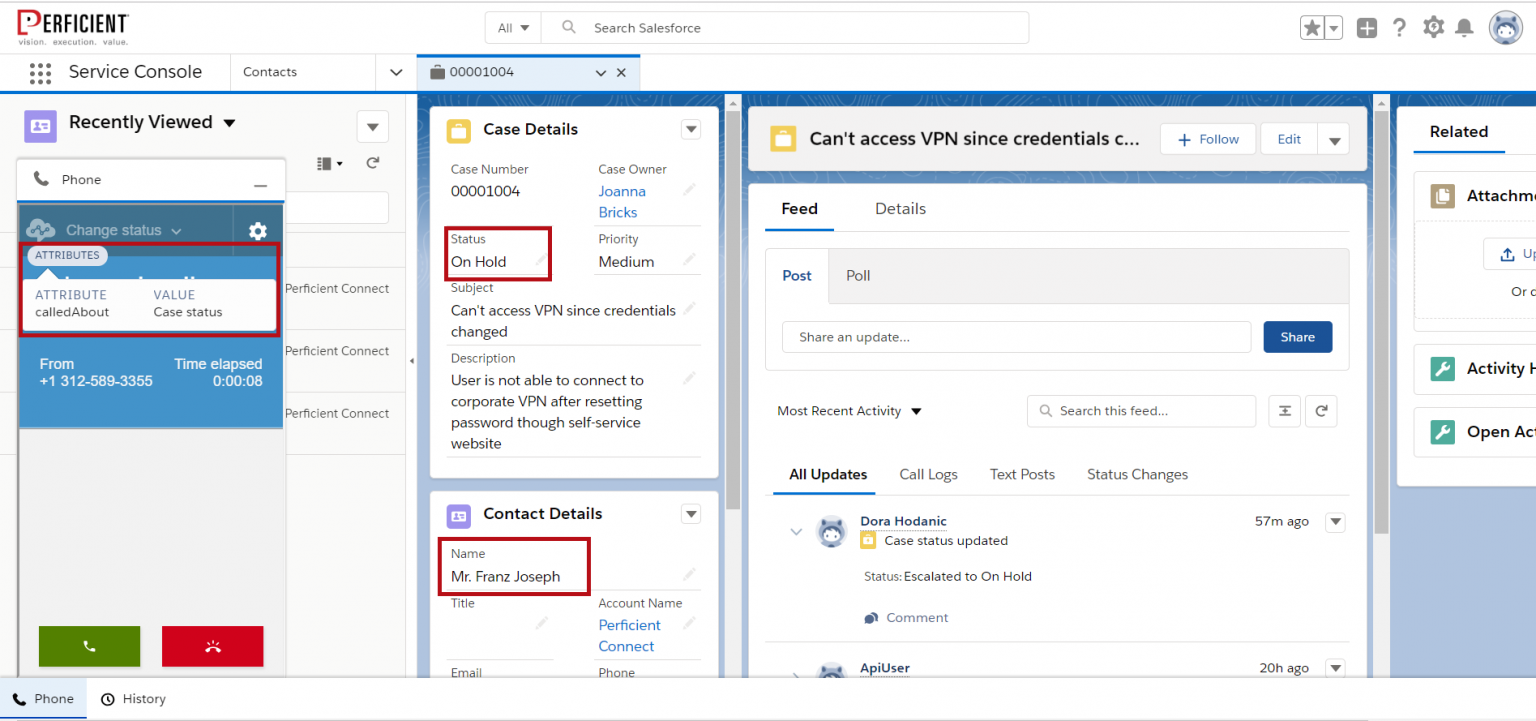Open the search scope All dropdown
The width and height of the screenshot is (1536, 721).
point(512,27)
